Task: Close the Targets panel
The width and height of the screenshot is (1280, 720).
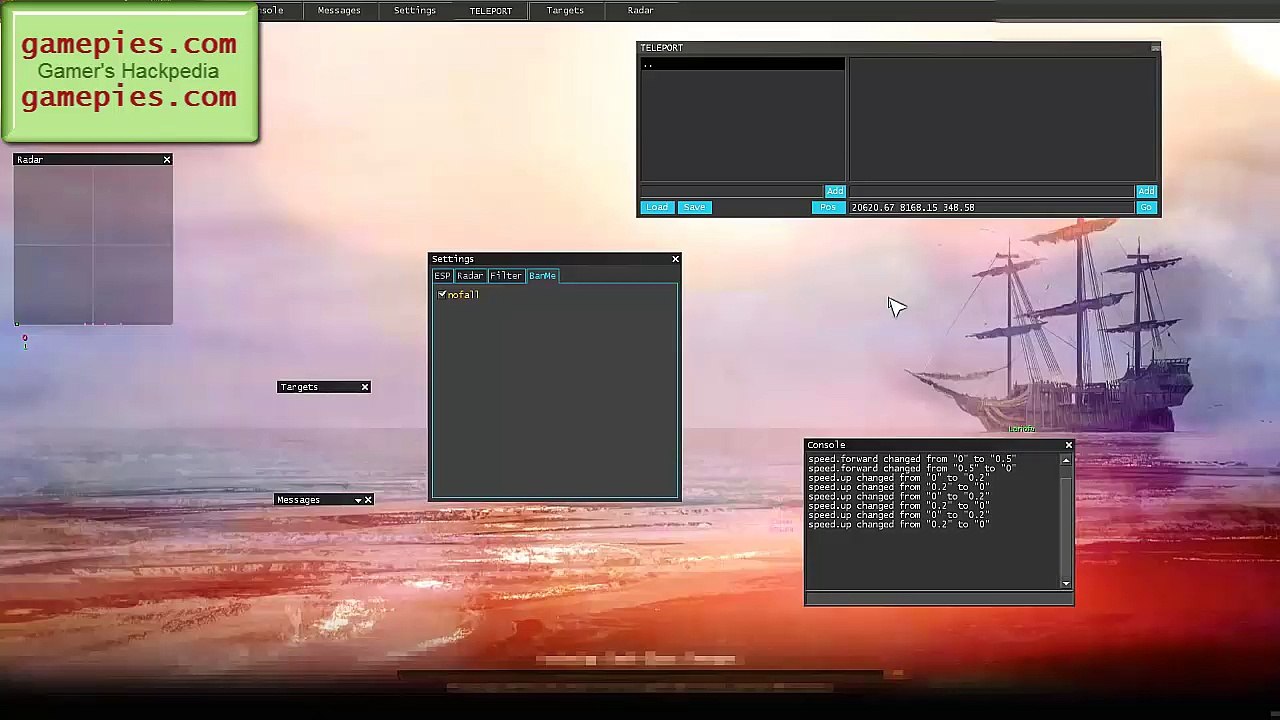Action: 365,387
